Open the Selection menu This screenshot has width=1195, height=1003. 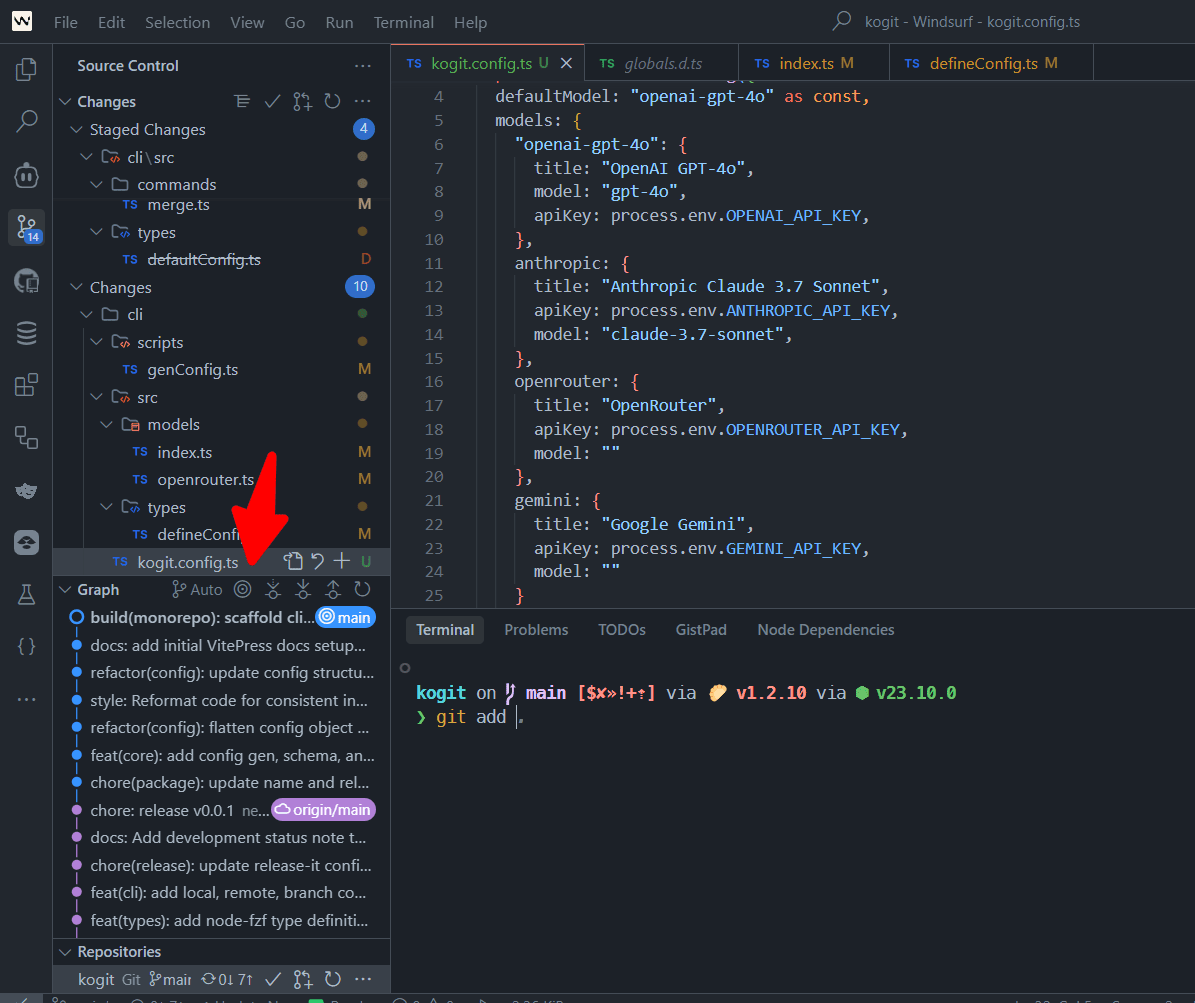click(x=178, y=22)
